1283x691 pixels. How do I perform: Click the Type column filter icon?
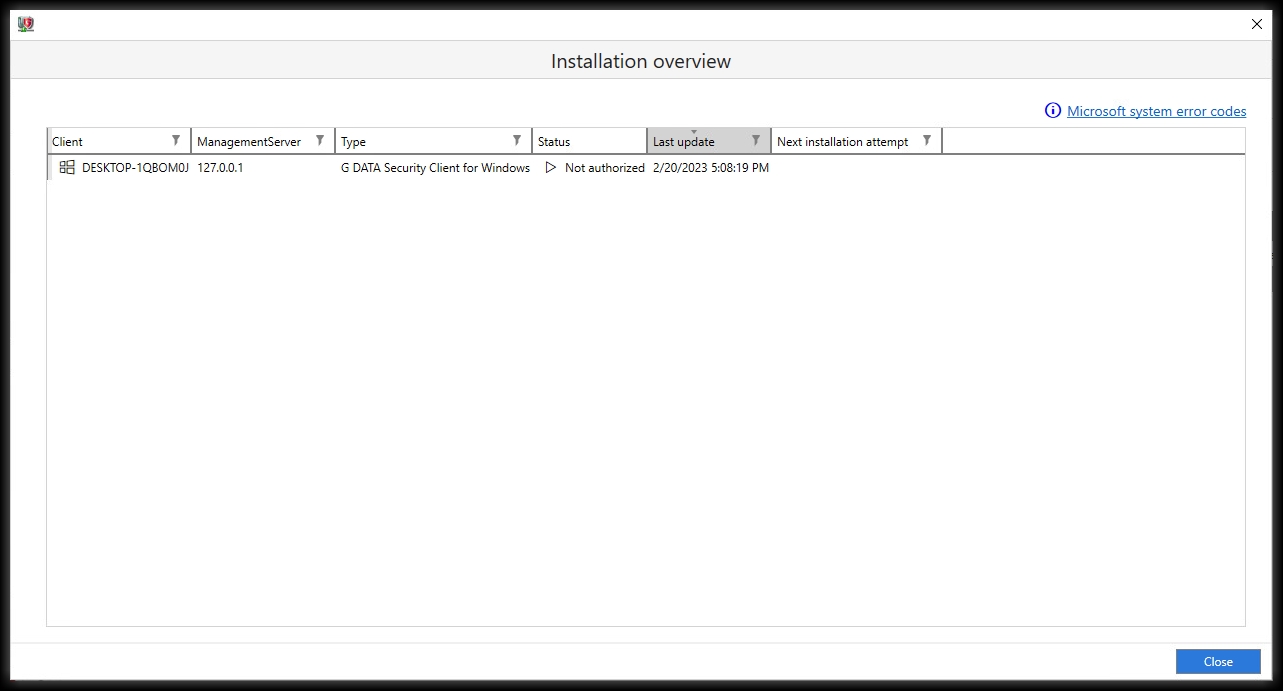(517, 141)
